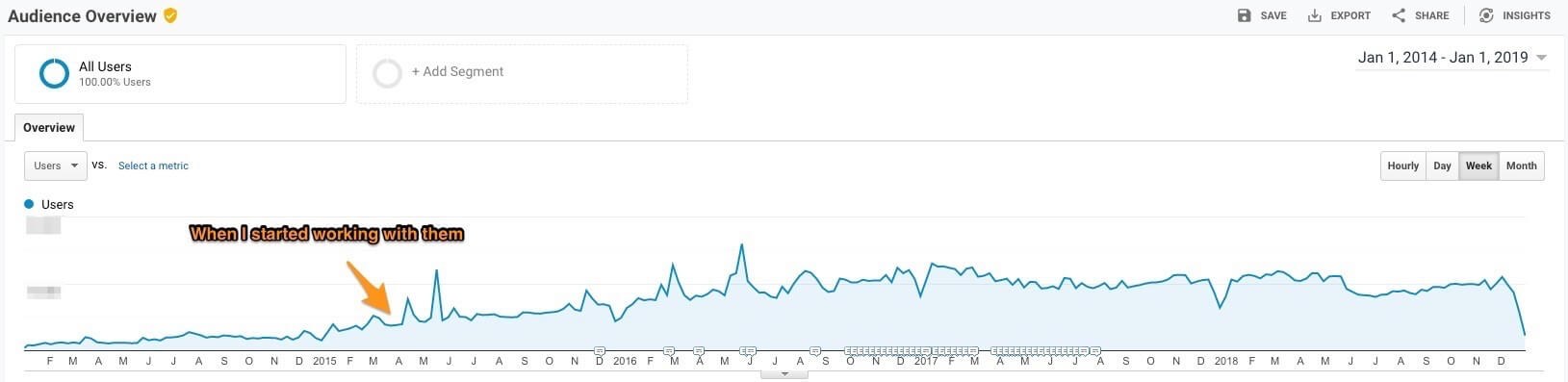Click the Share network icon
This screenshot has height=382, width=1568.
click(1398, 15)
